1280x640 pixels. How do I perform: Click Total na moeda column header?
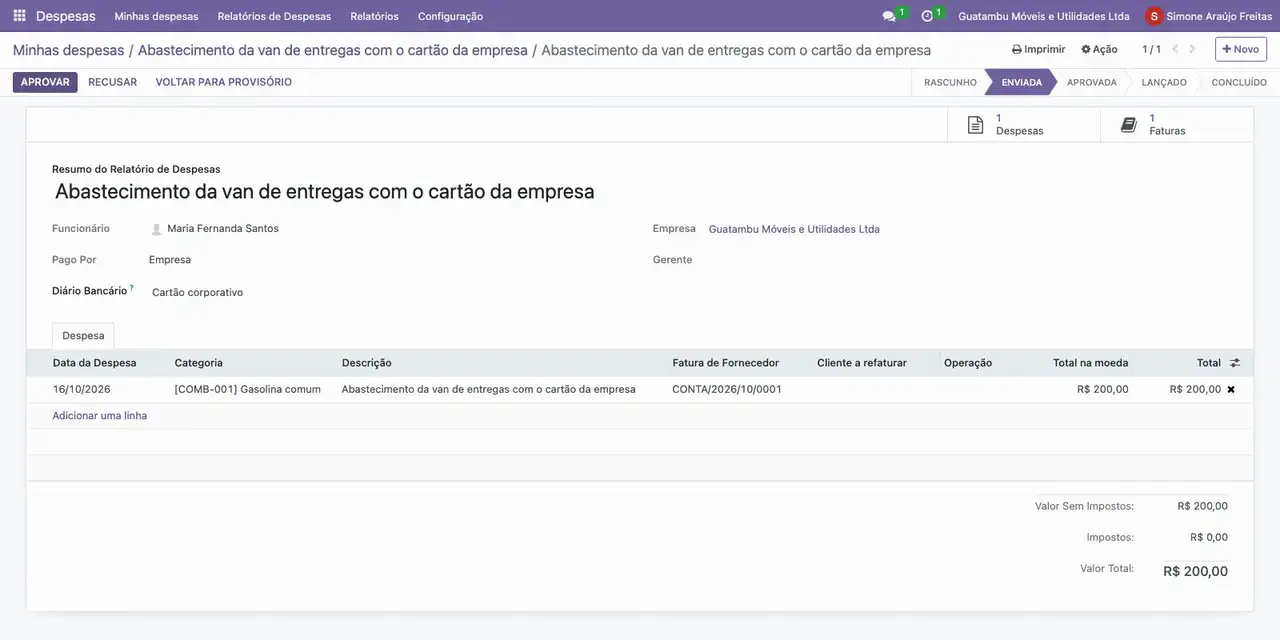click(x=1090, y=363)
